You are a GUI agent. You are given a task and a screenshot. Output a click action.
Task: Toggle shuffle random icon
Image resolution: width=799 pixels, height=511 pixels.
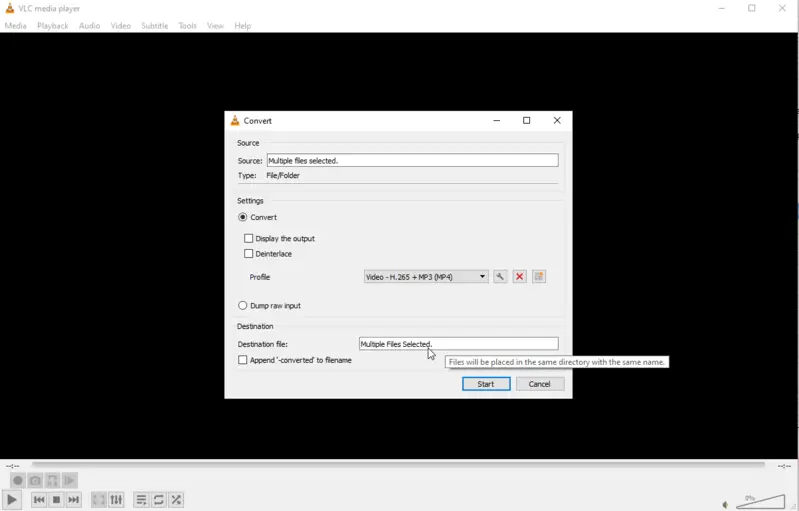(176, 500)
